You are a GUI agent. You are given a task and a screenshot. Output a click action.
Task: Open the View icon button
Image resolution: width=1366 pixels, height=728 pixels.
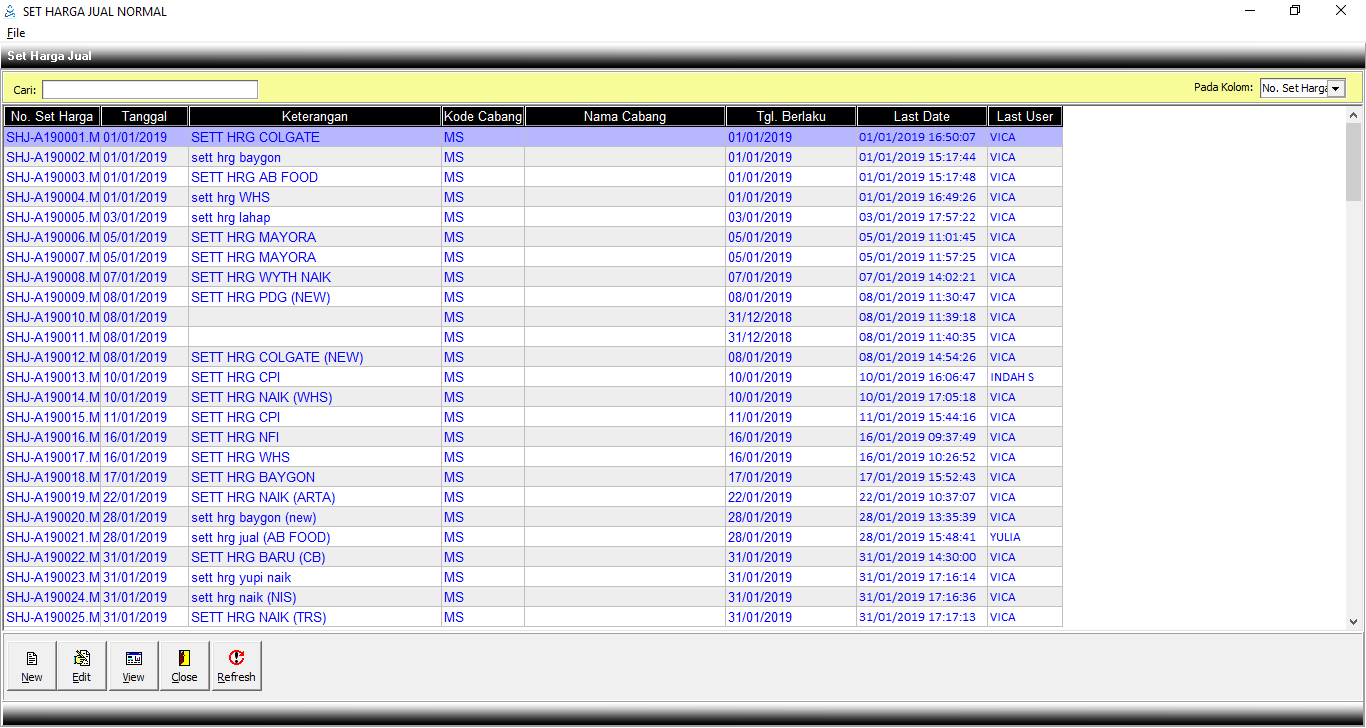coord(133,666)
